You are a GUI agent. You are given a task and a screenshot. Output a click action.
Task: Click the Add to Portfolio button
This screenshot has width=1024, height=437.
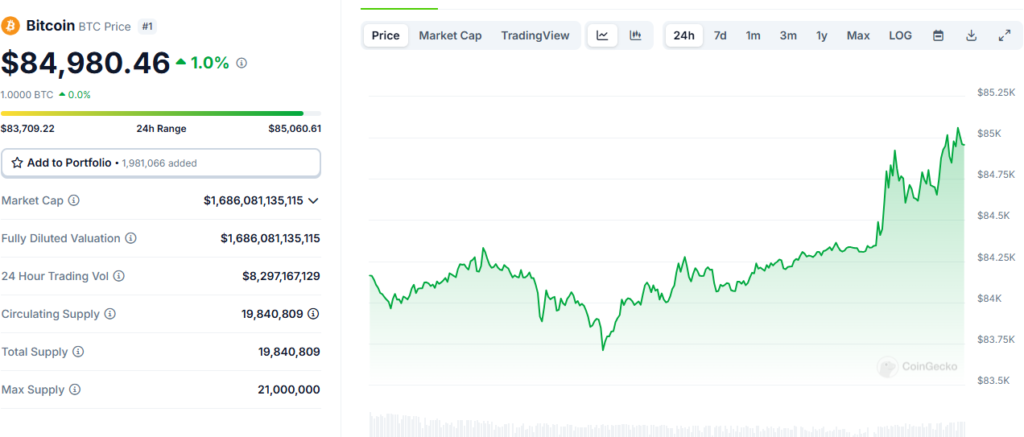pos(161,163)
